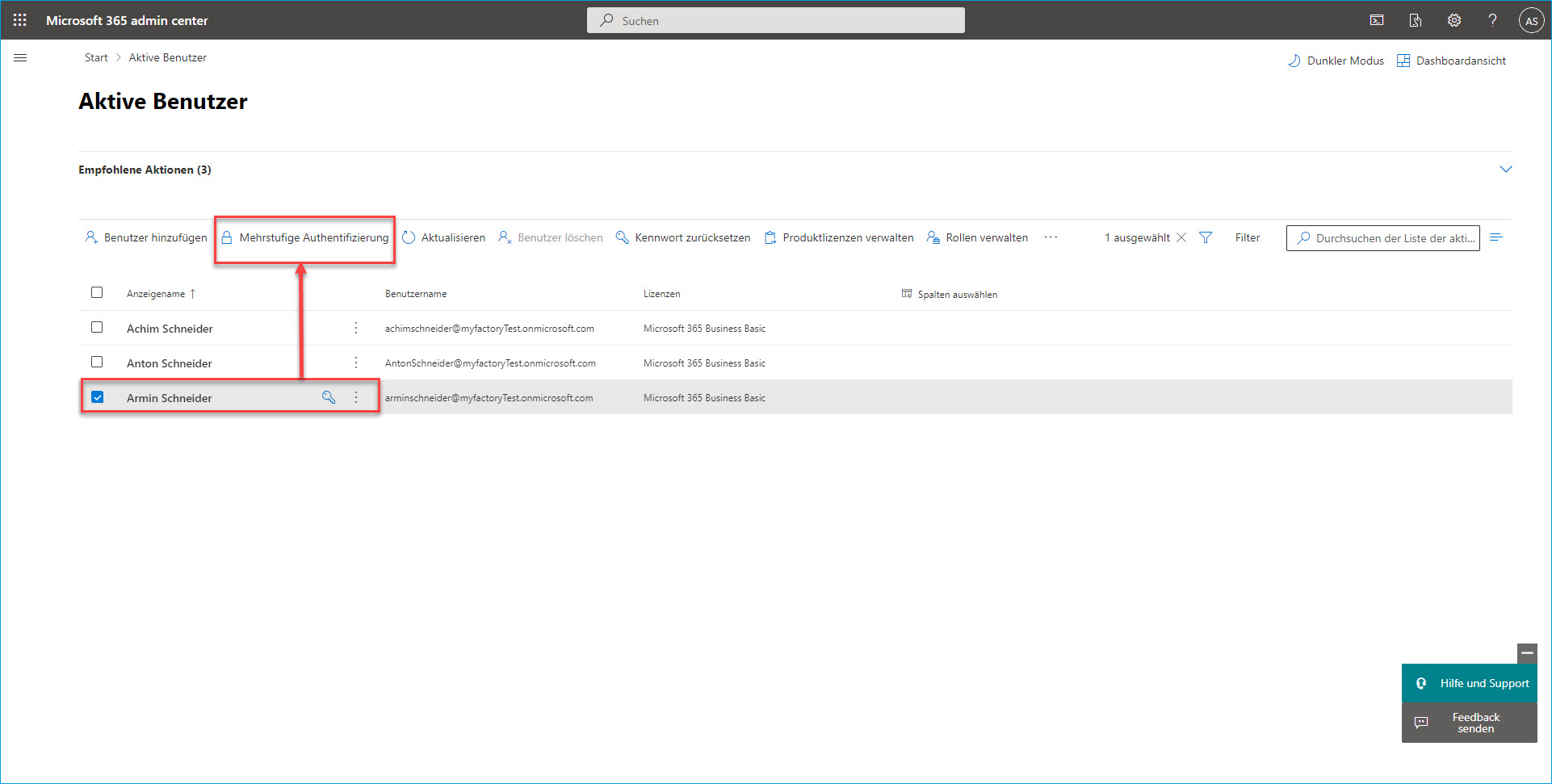Switch to Dunkler Modus
The height and width of the screenshot is (784, 1552).
[1336, 61]
